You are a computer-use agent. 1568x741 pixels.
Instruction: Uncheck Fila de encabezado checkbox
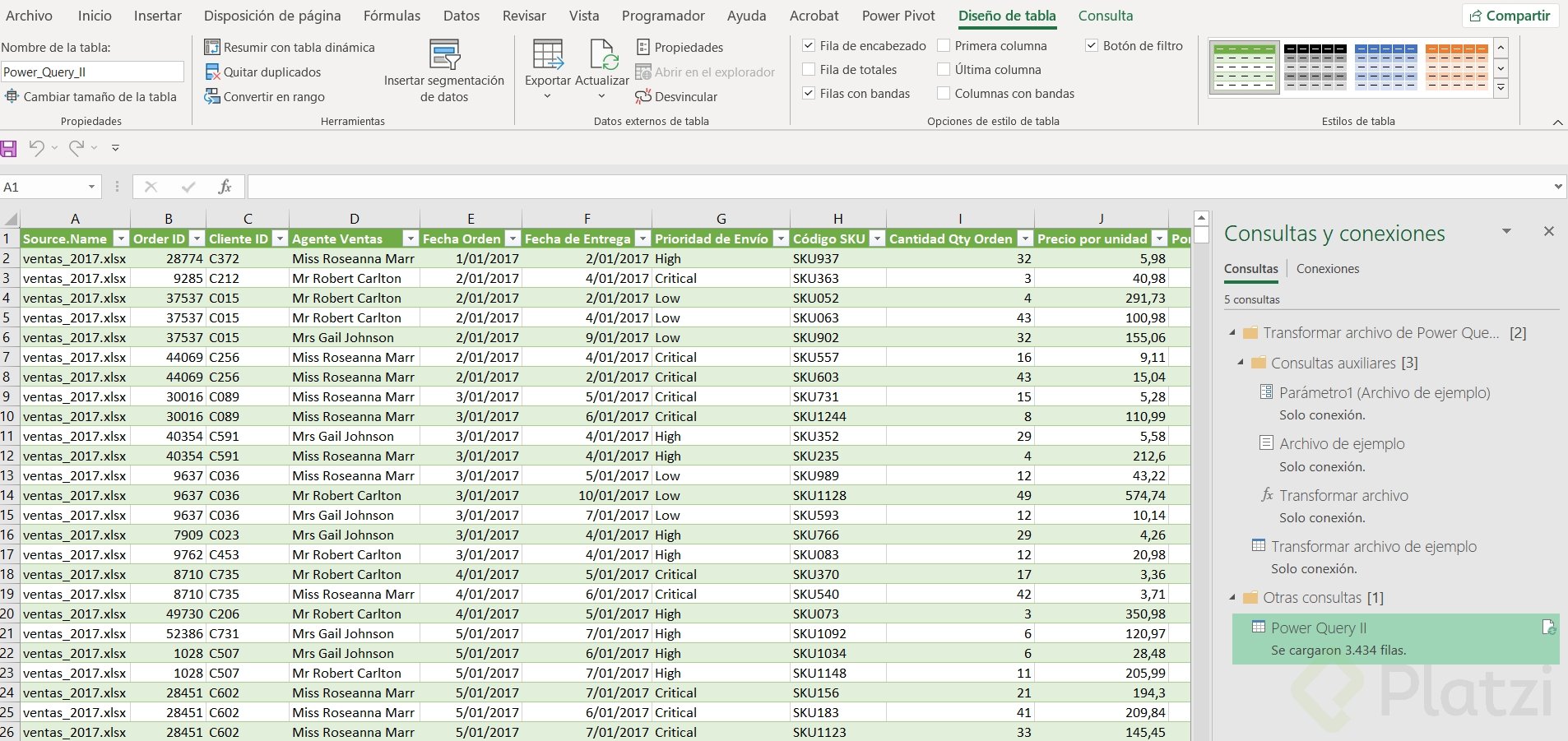pos(809,46)
